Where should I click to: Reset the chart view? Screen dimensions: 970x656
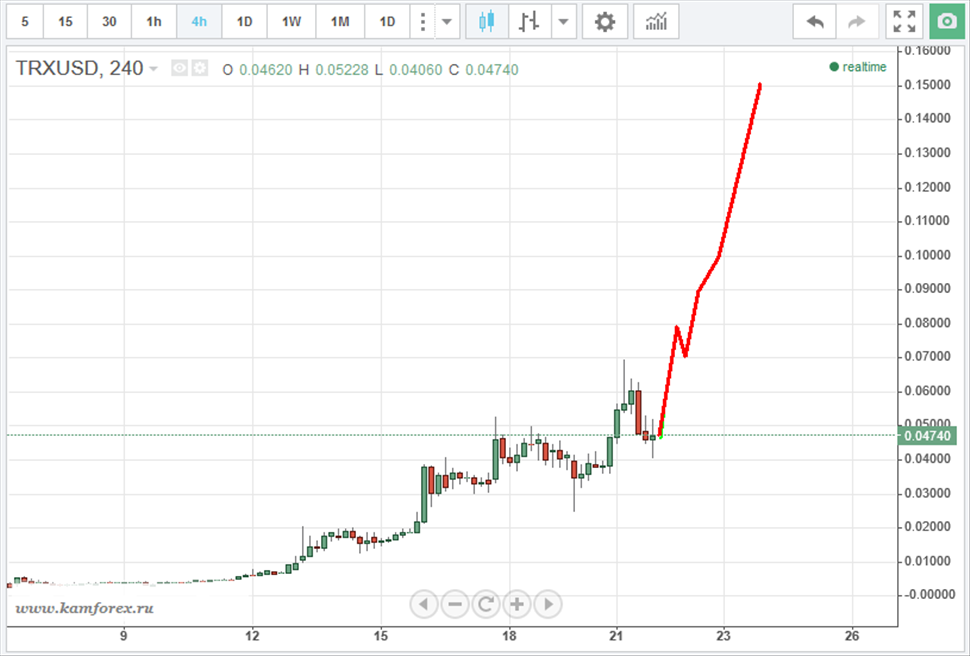(x=486, y=604)
